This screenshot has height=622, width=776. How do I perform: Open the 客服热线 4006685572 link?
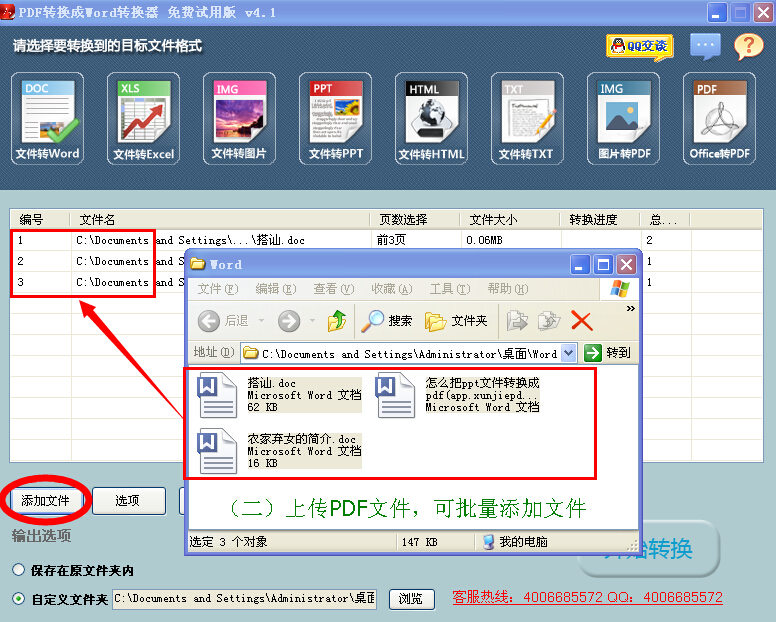click(587, 597)
